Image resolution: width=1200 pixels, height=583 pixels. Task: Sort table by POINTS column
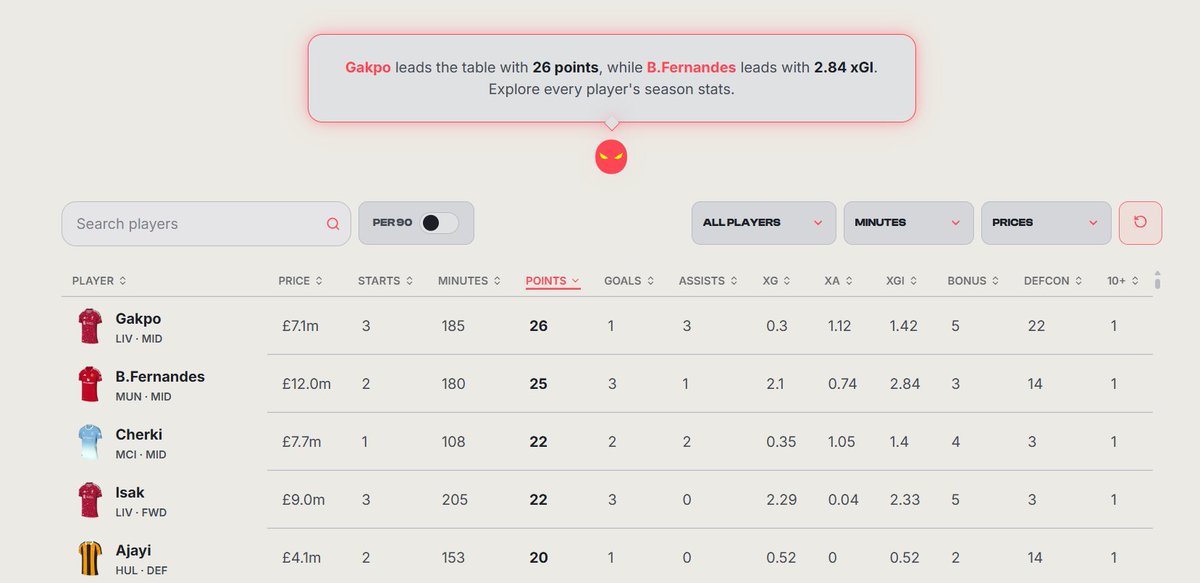point(553,281)
